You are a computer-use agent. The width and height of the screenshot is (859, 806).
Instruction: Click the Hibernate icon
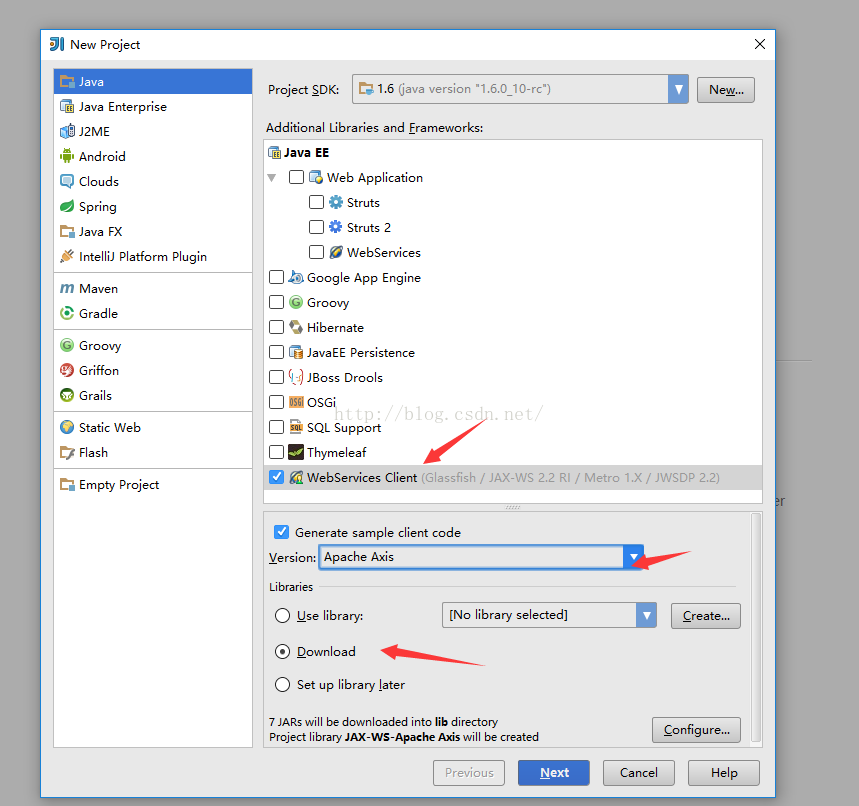[296, 327]
